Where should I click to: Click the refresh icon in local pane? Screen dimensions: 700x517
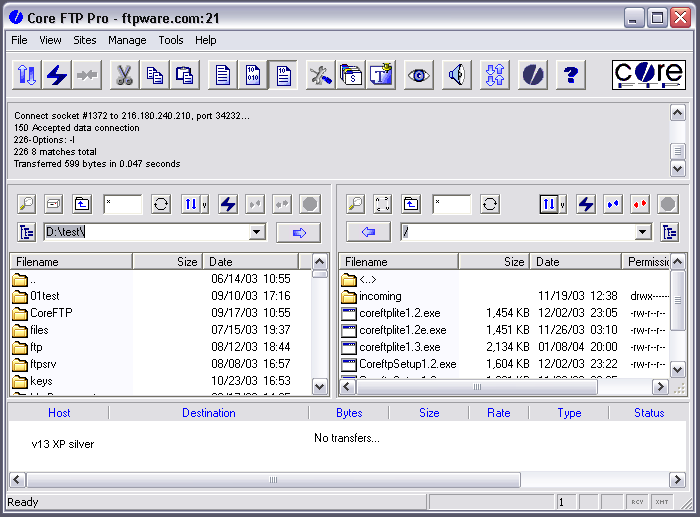coord(161,204)
